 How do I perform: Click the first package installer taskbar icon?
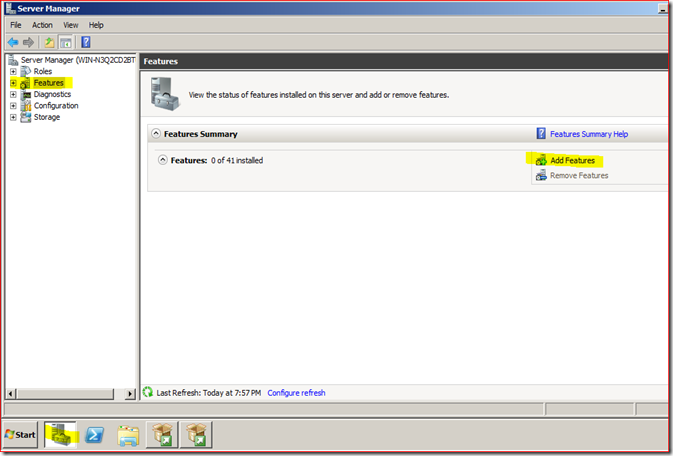point(162,435)
